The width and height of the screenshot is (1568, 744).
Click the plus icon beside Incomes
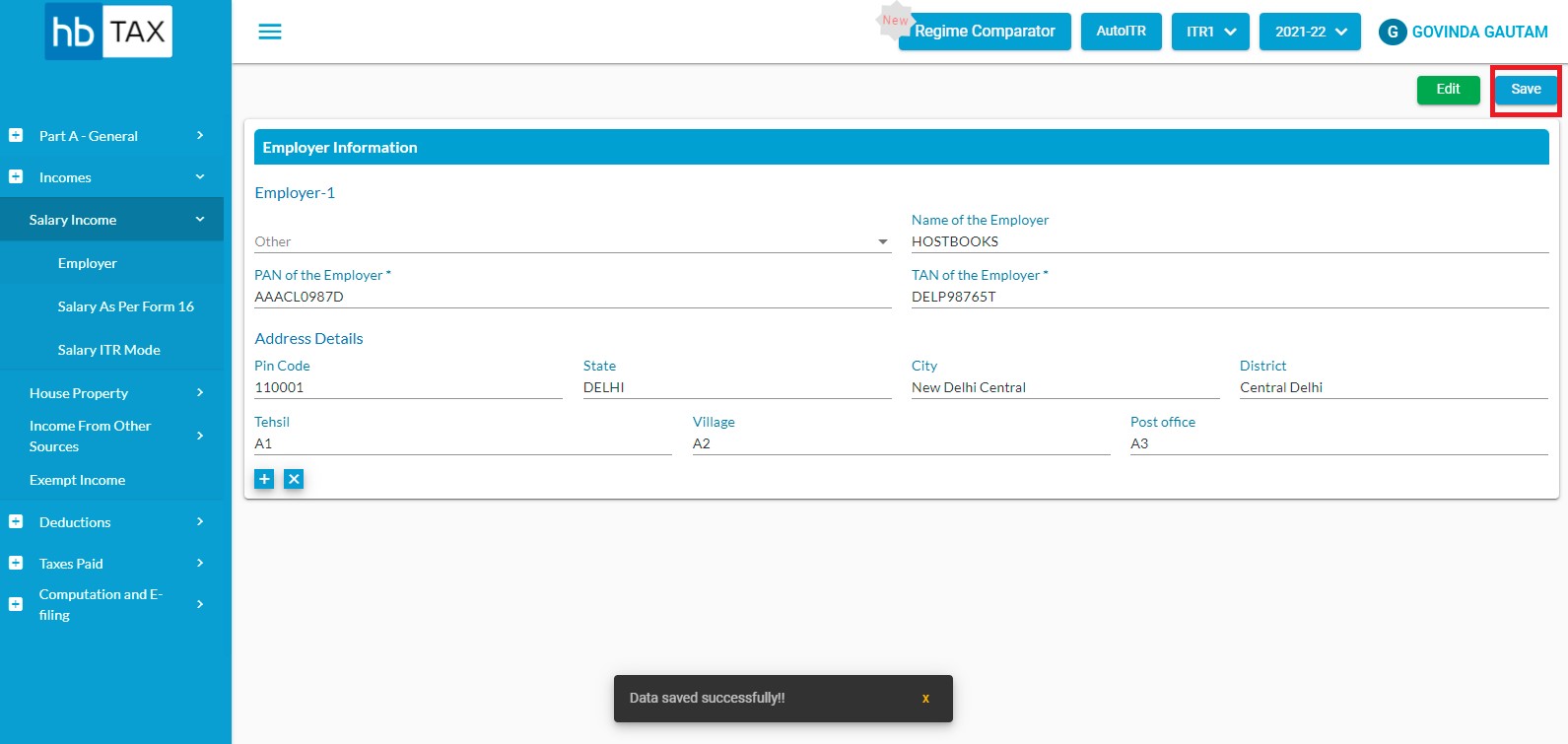coord(16,176)
